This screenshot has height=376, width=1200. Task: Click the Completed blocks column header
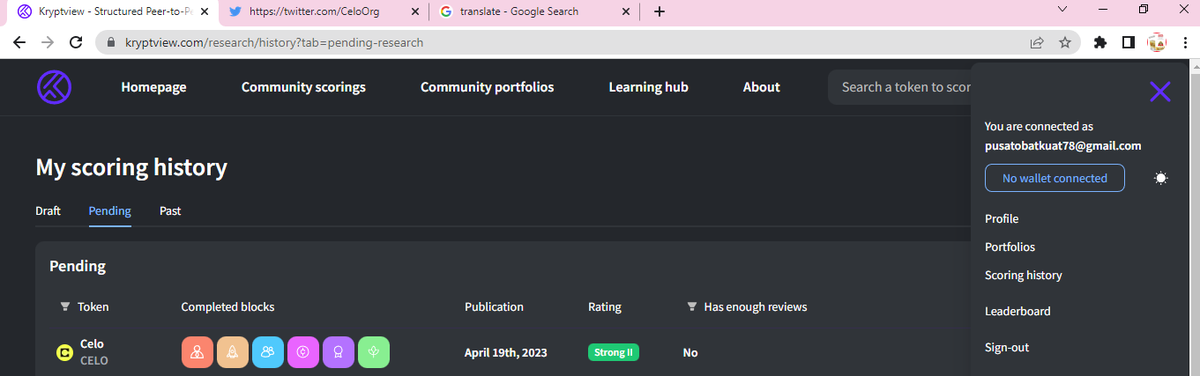(228, 307)
